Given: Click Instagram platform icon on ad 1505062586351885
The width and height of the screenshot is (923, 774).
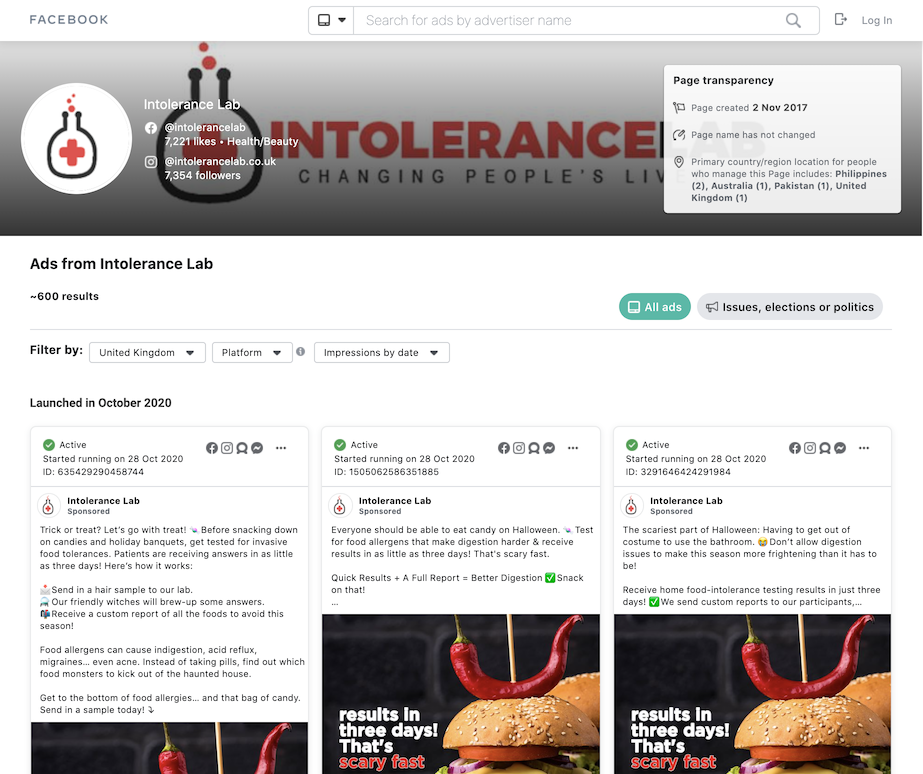Looking at the screenshot, I should coord(519,448).
